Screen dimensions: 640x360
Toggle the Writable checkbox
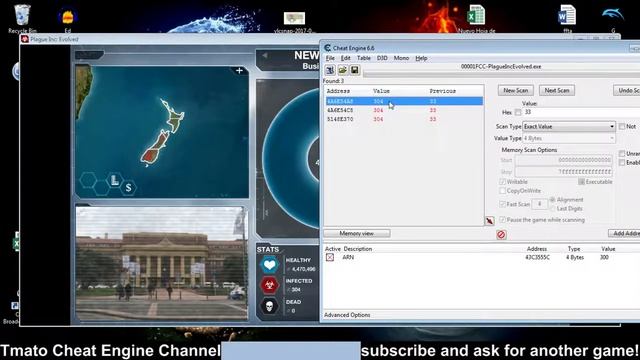502,182
